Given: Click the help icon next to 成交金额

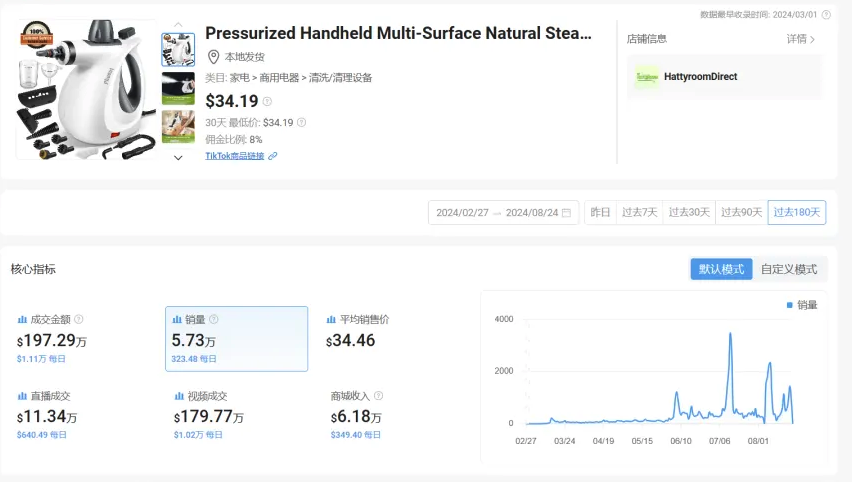Looking at the screenshot, I should 79,319.
